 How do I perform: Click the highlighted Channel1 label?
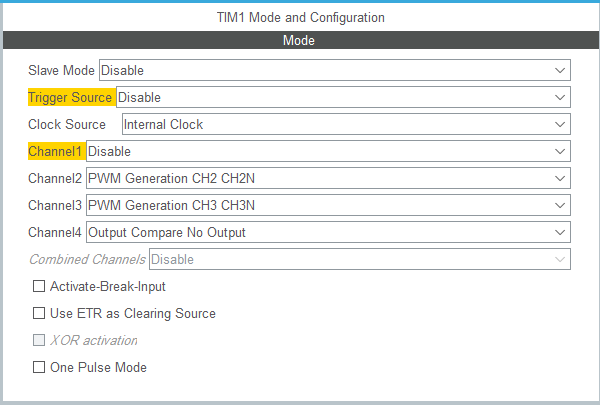coord(55,151)
